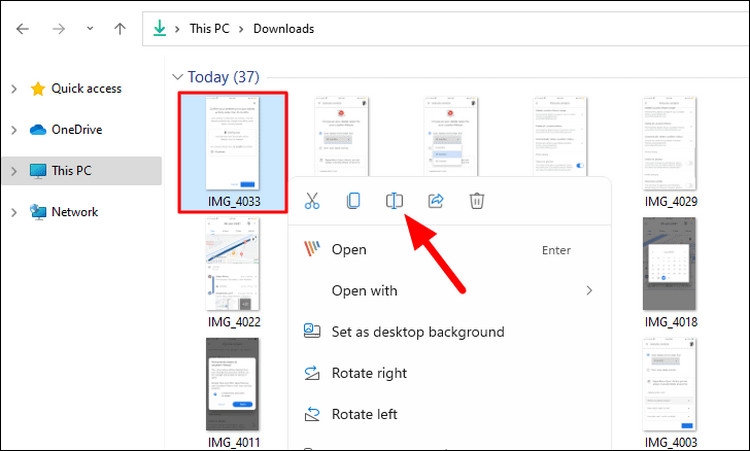Open the chevron before This PC breadcrumb

177,29
